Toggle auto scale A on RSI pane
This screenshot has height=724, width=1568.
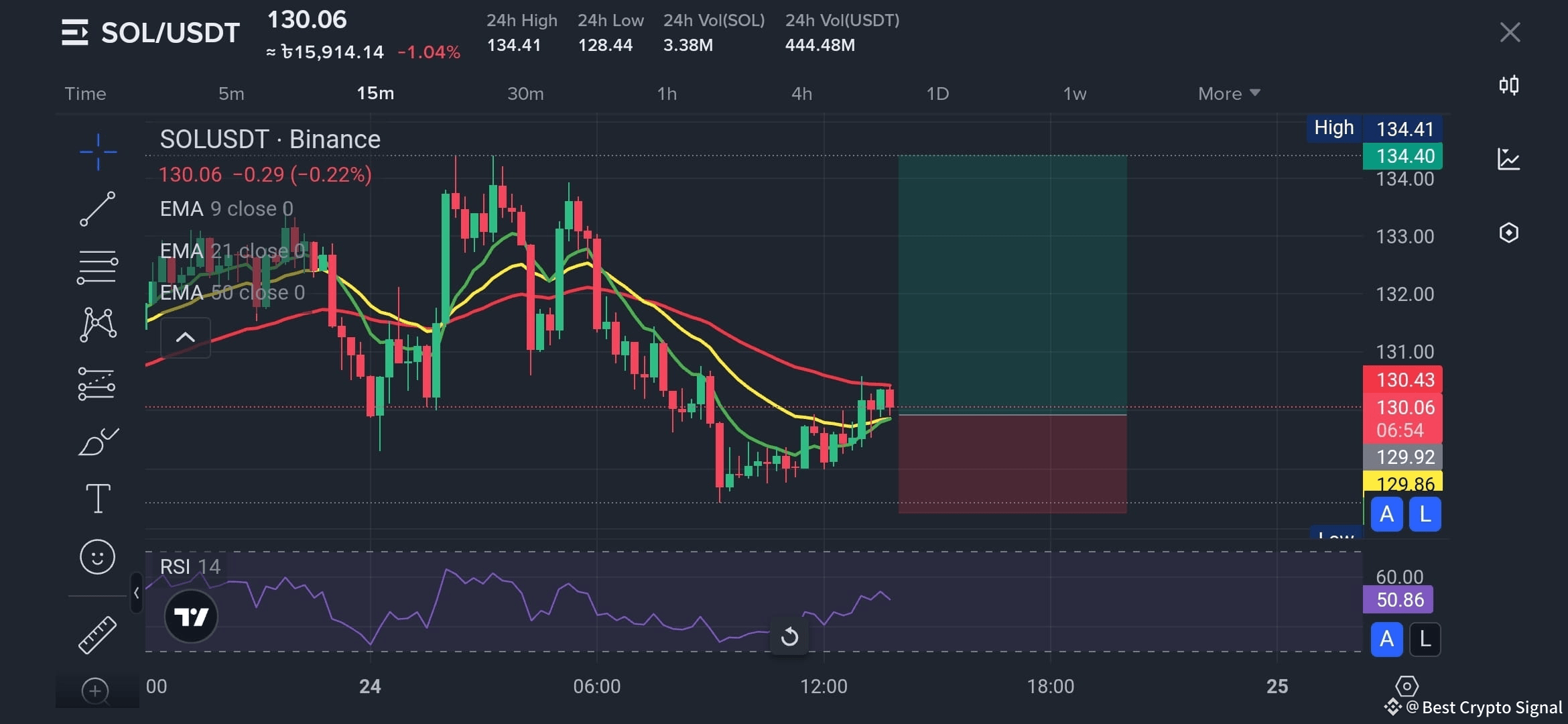(x=1387, y=639)
